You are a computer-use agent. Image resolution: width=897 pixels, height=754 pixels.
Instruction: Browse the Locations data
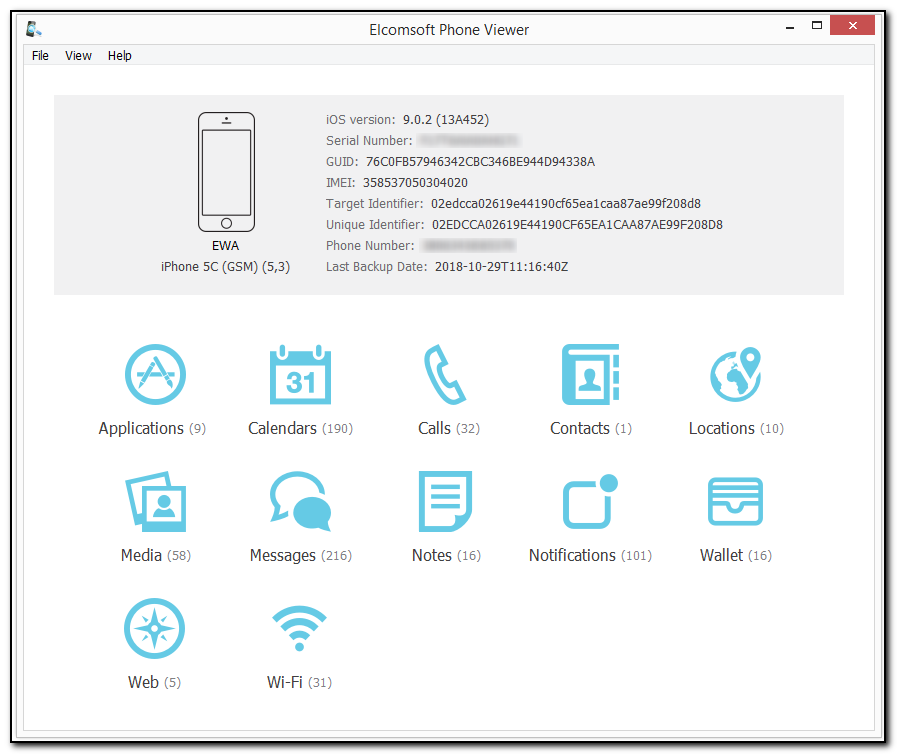[734, 374]
